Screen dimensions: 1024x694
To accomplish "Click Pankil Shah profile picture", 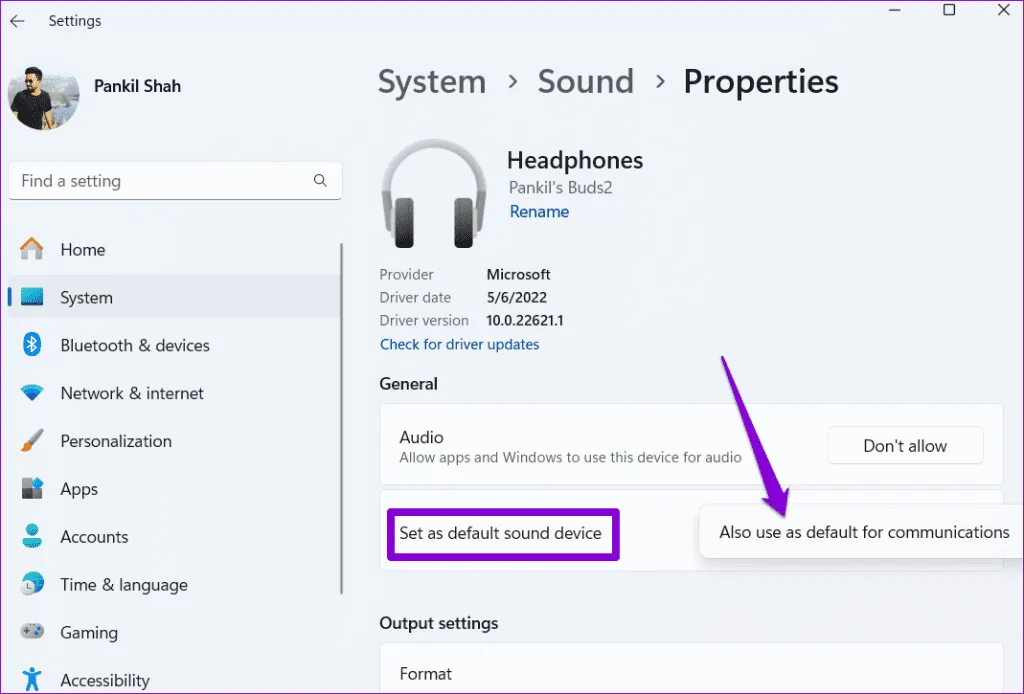I will (x=43, y=99).
